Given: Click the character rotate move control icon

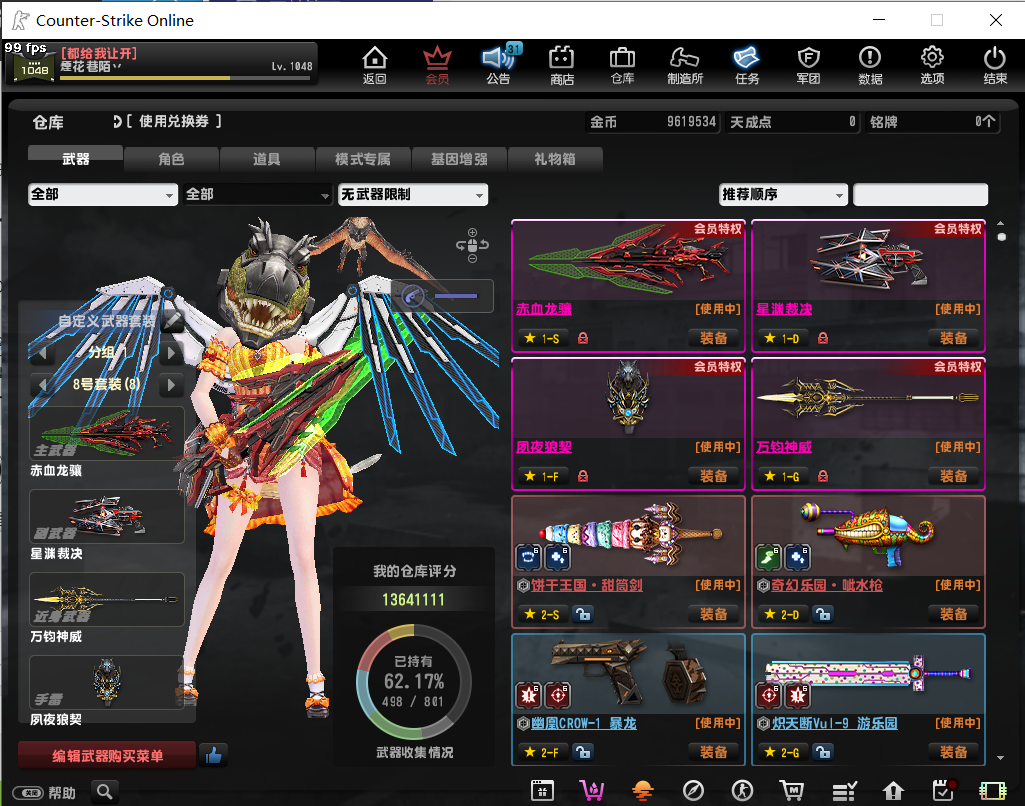Looking at the screenshot, I should pos(472,245).
